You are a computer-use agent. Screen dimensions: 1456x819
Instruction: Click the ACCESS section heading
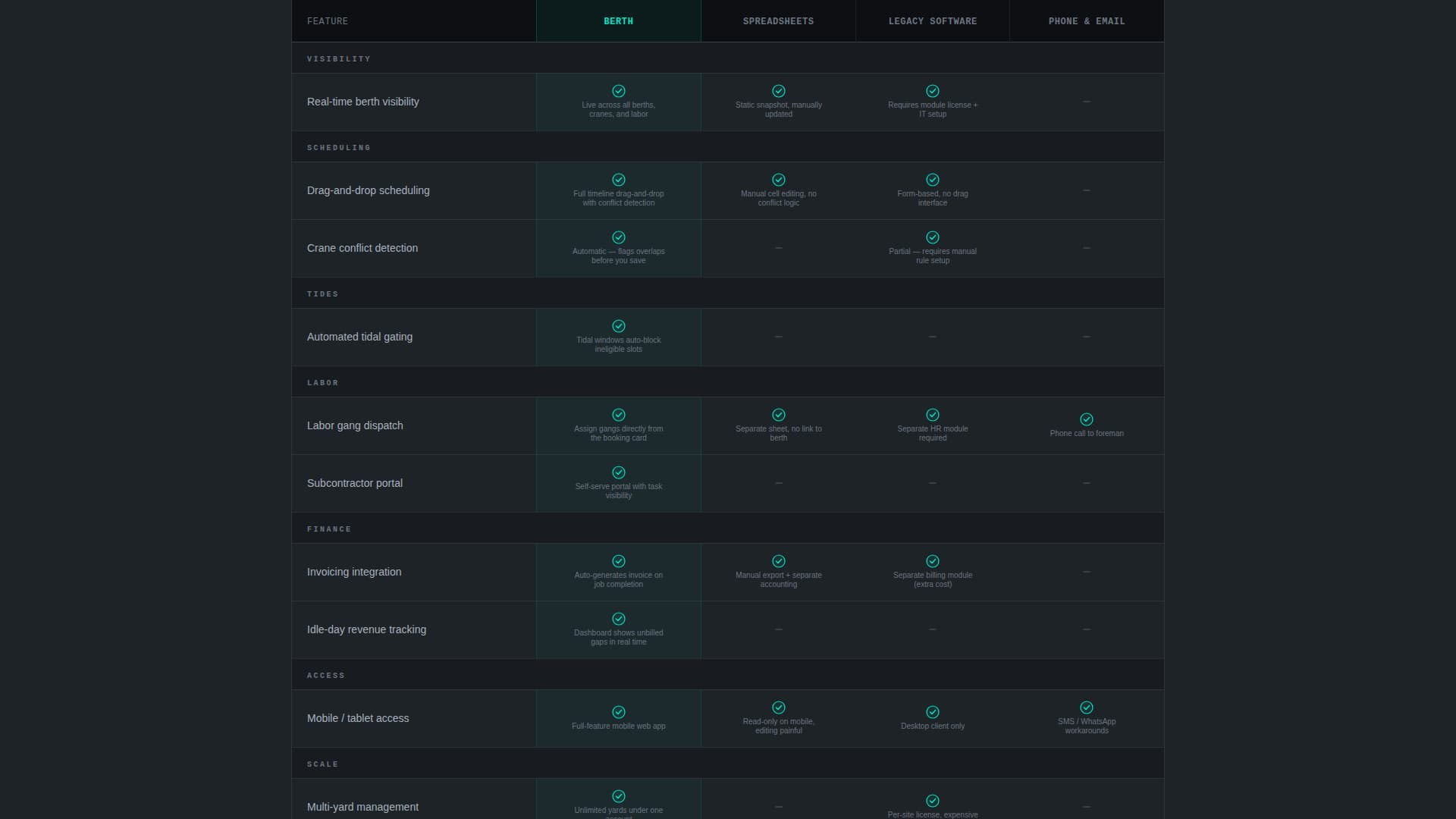click(326, 675)
